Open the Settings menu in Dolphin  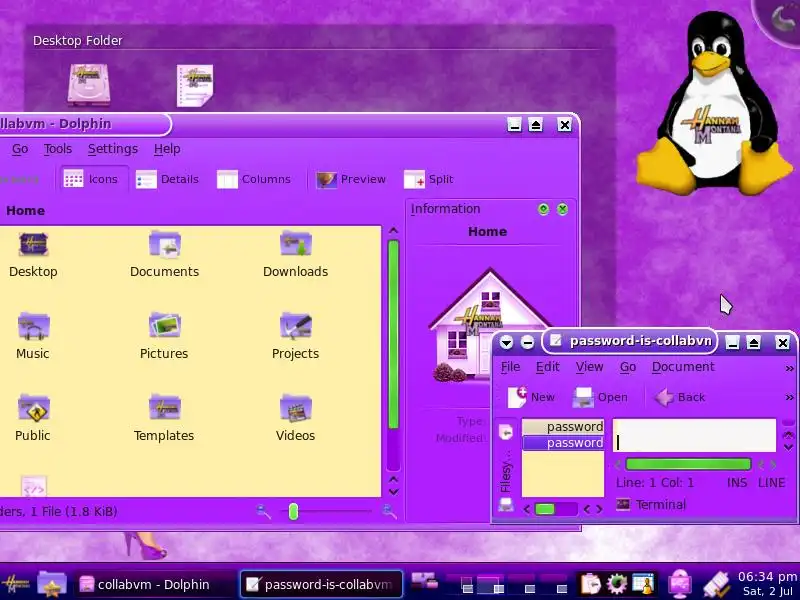coord(113,149)
